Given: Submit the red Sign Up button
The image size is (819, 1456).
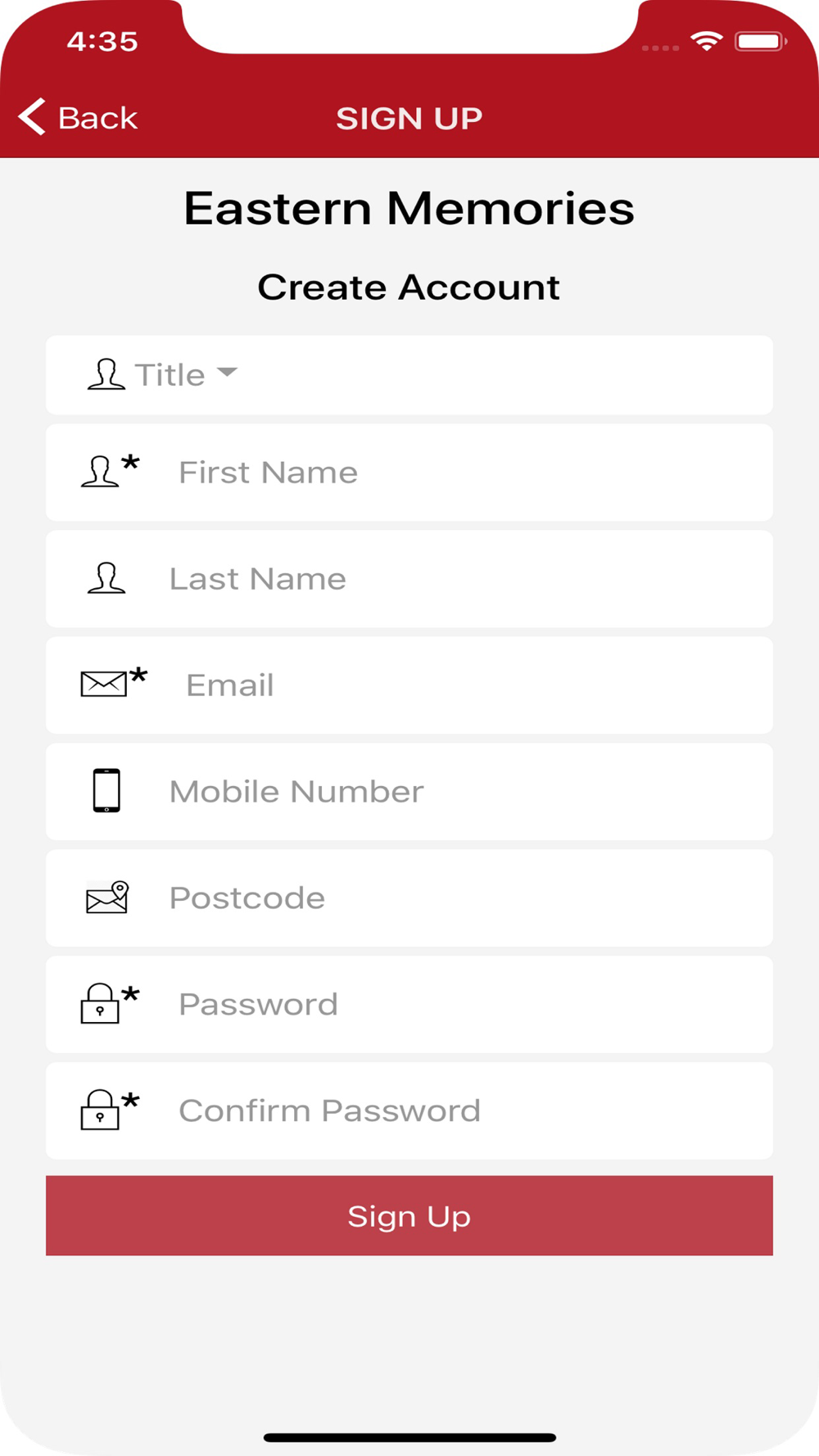Looking at the screenshot, I should [409, 1216].
